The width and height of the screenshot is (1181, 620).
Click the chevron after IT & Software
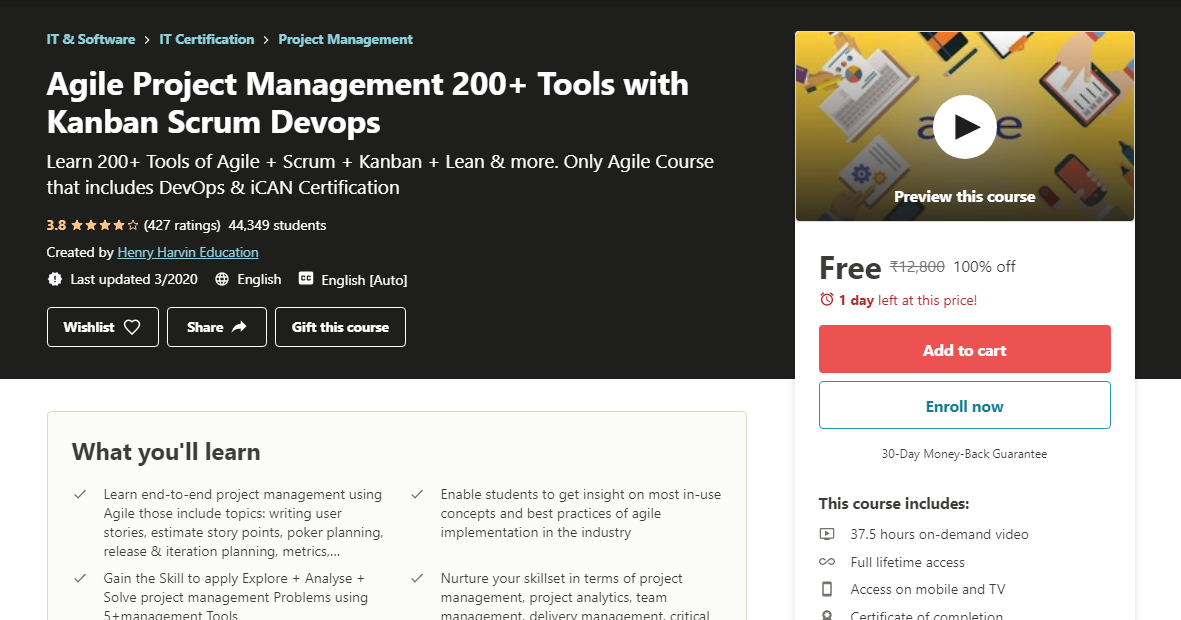click(x=148, y=40)
